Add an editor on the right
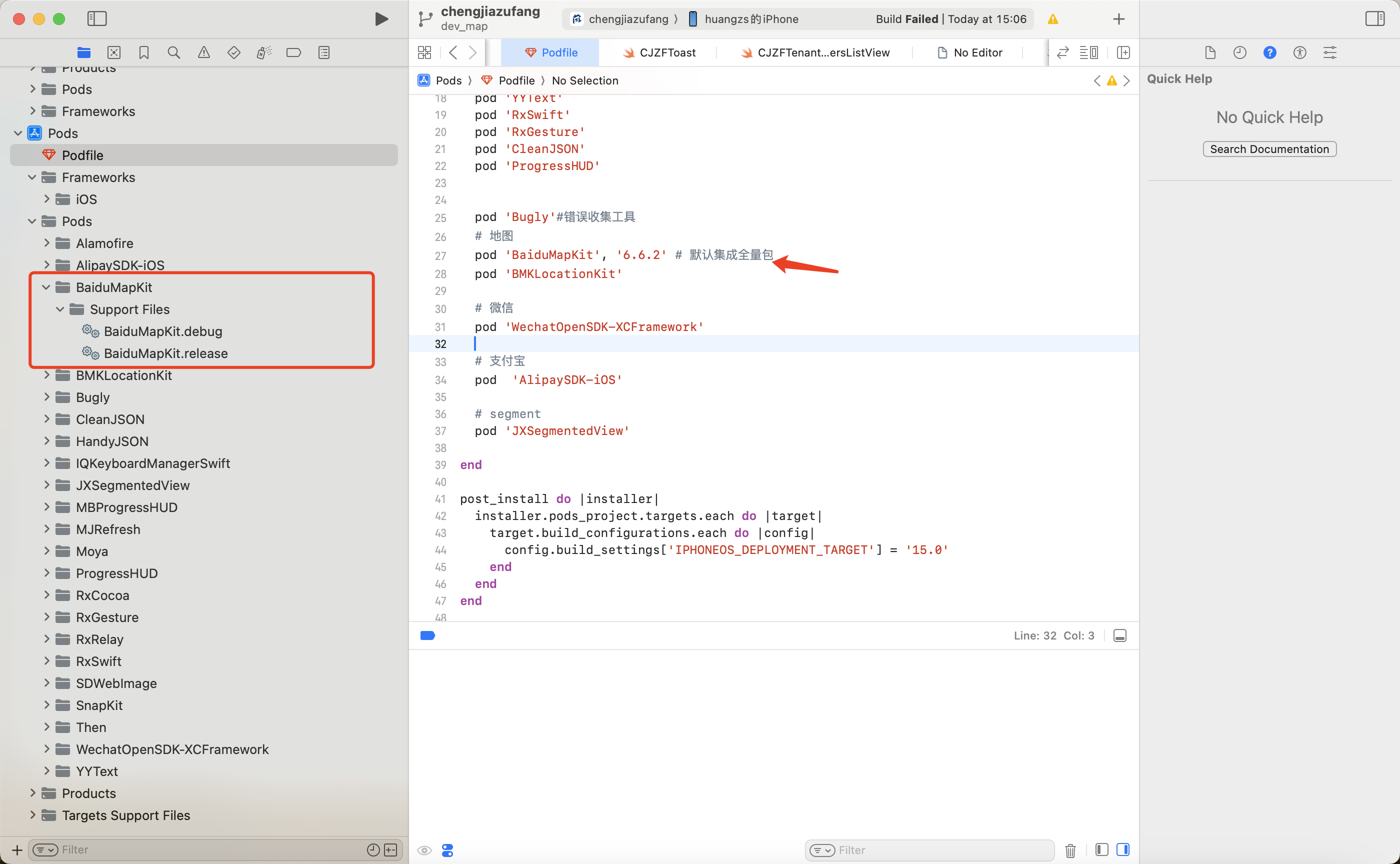This screenshot has height=864, width=1400. [x=1123, y=52]
